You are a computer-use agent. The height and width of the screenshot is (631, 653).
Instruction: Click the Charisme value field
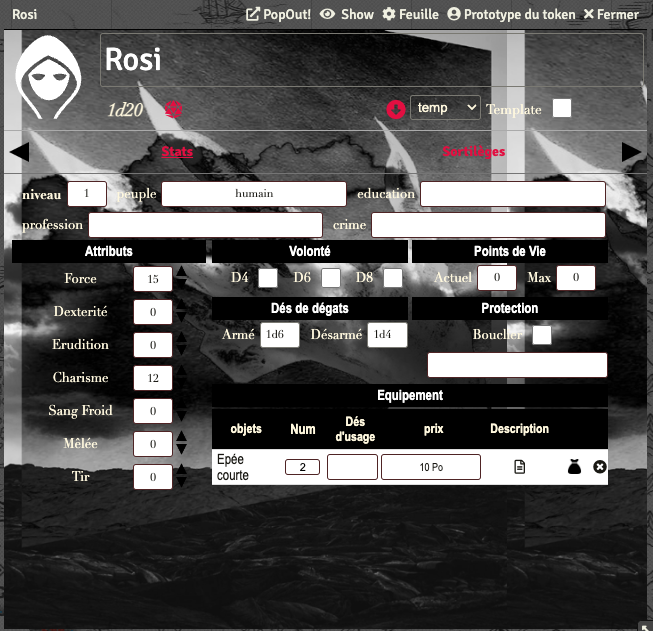tap(153, 378)
